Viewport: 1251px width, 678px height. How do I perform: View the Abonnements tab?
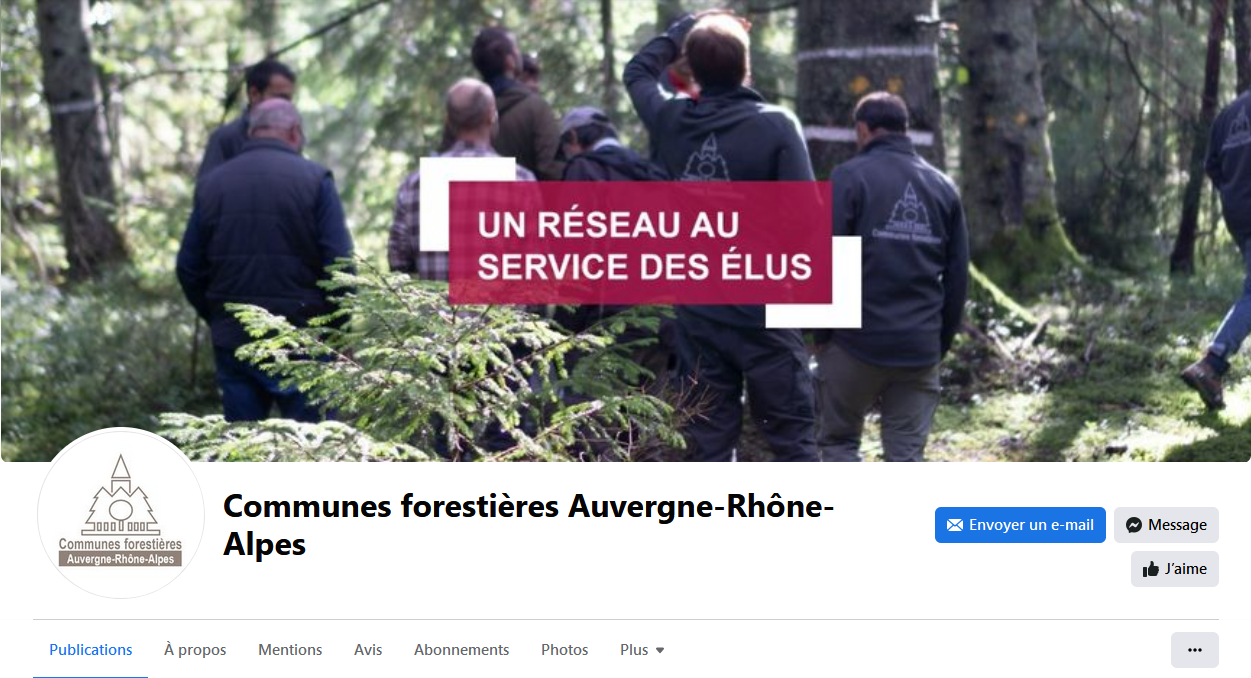(x=462, y=650)
